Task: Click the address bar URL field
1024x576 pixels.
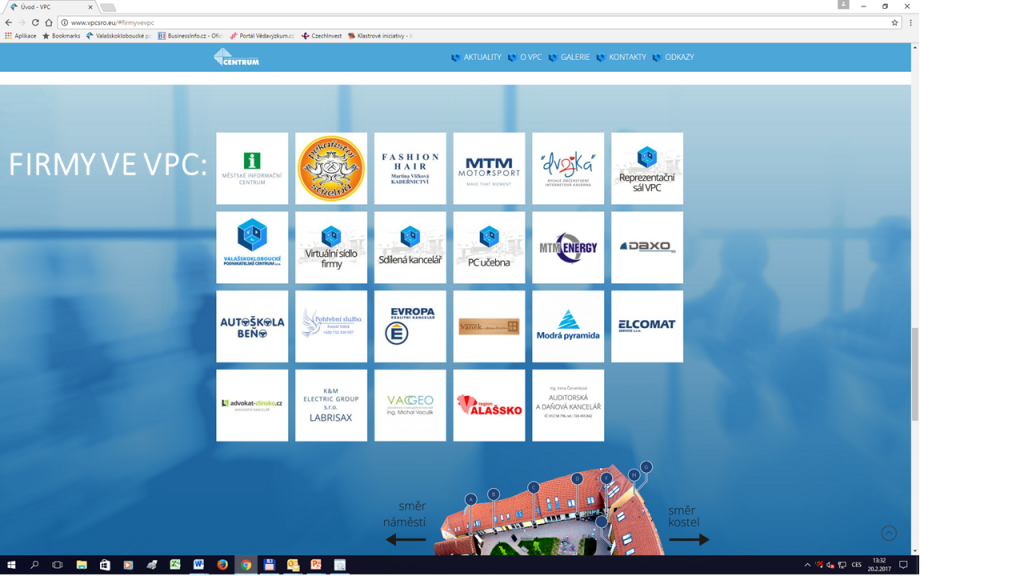Action: click(477, 22)
